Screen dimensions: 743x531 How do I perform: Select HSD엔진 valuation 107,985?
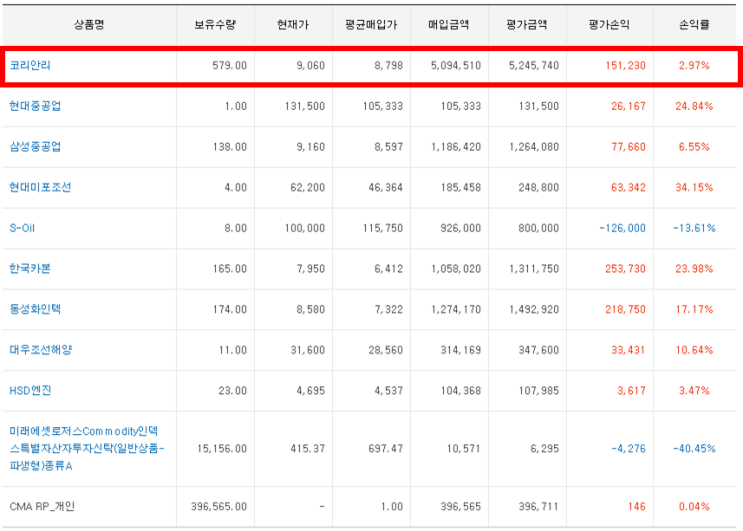(539, 392)
